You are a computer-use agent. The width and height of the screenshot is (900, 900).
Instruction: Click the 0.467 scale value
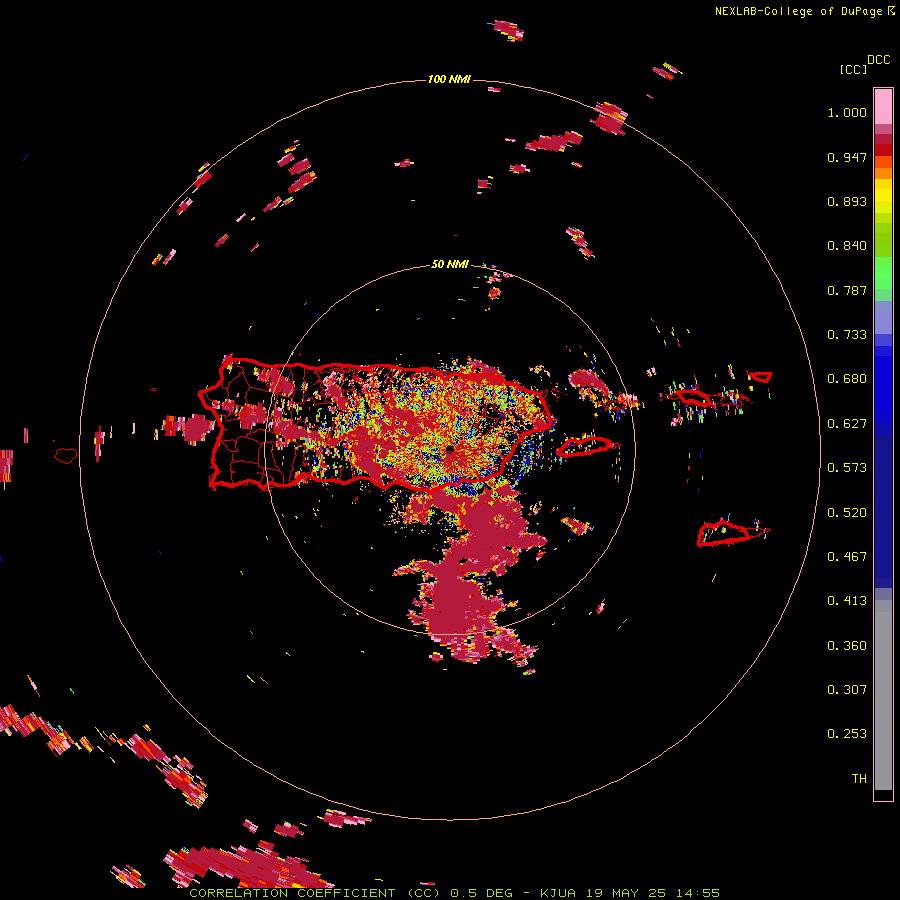[x=847, y=557]
